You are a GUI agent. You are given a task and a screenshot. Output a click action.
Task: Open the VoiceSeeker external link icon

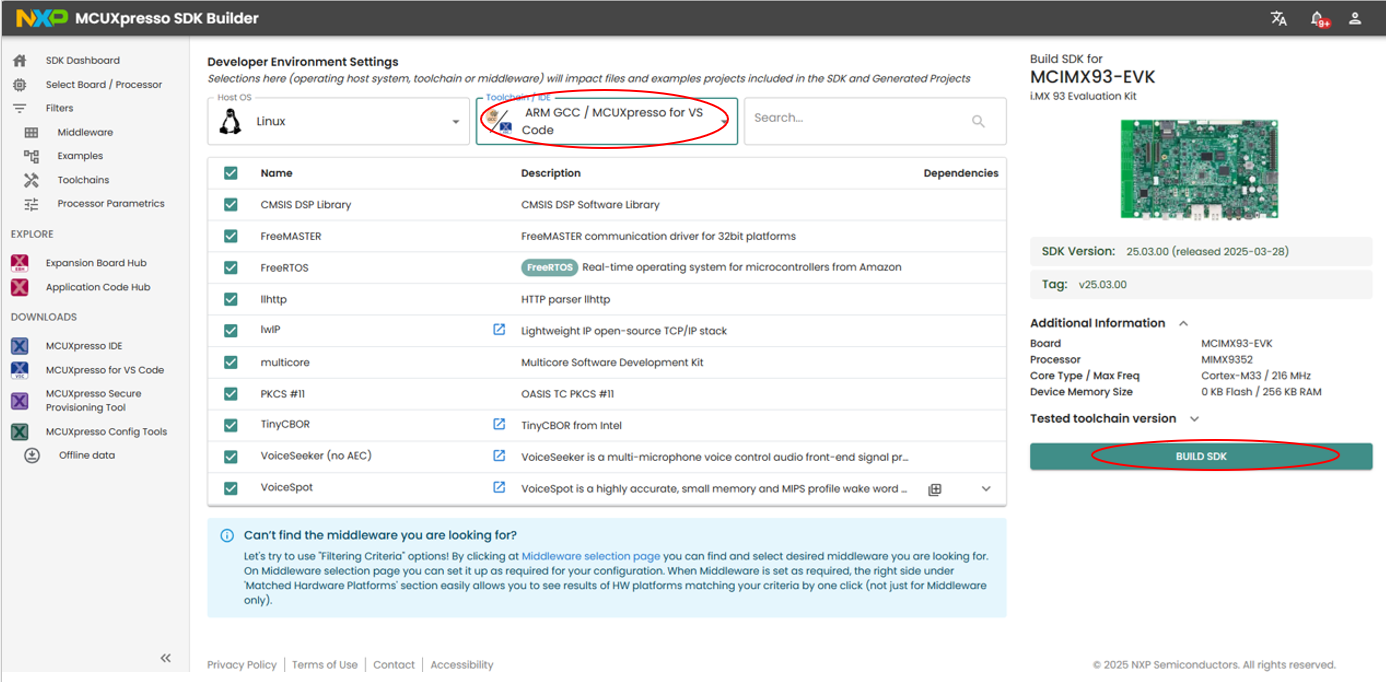499,456
